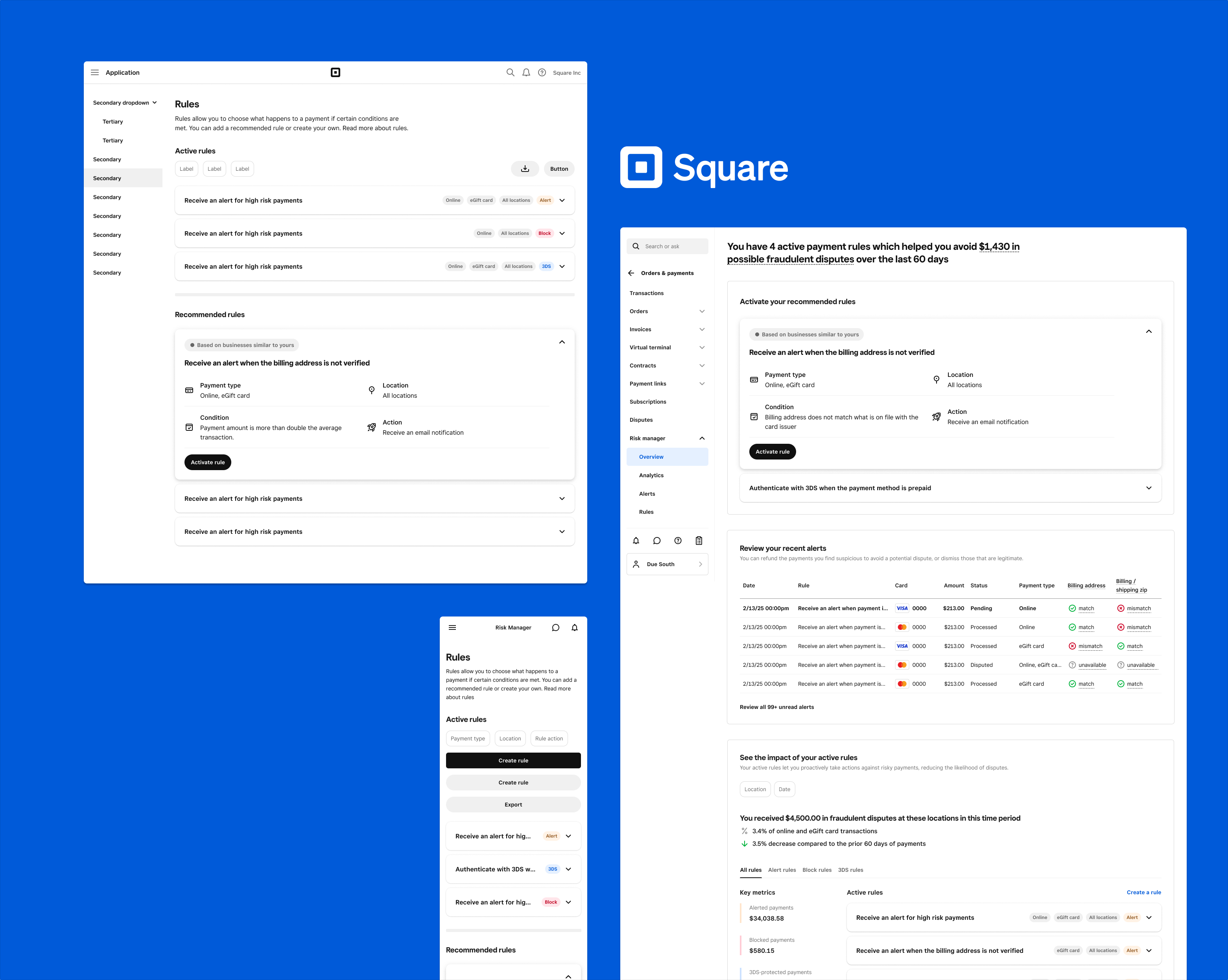Click the back arrow next to Orders & payments

point(631,273)
